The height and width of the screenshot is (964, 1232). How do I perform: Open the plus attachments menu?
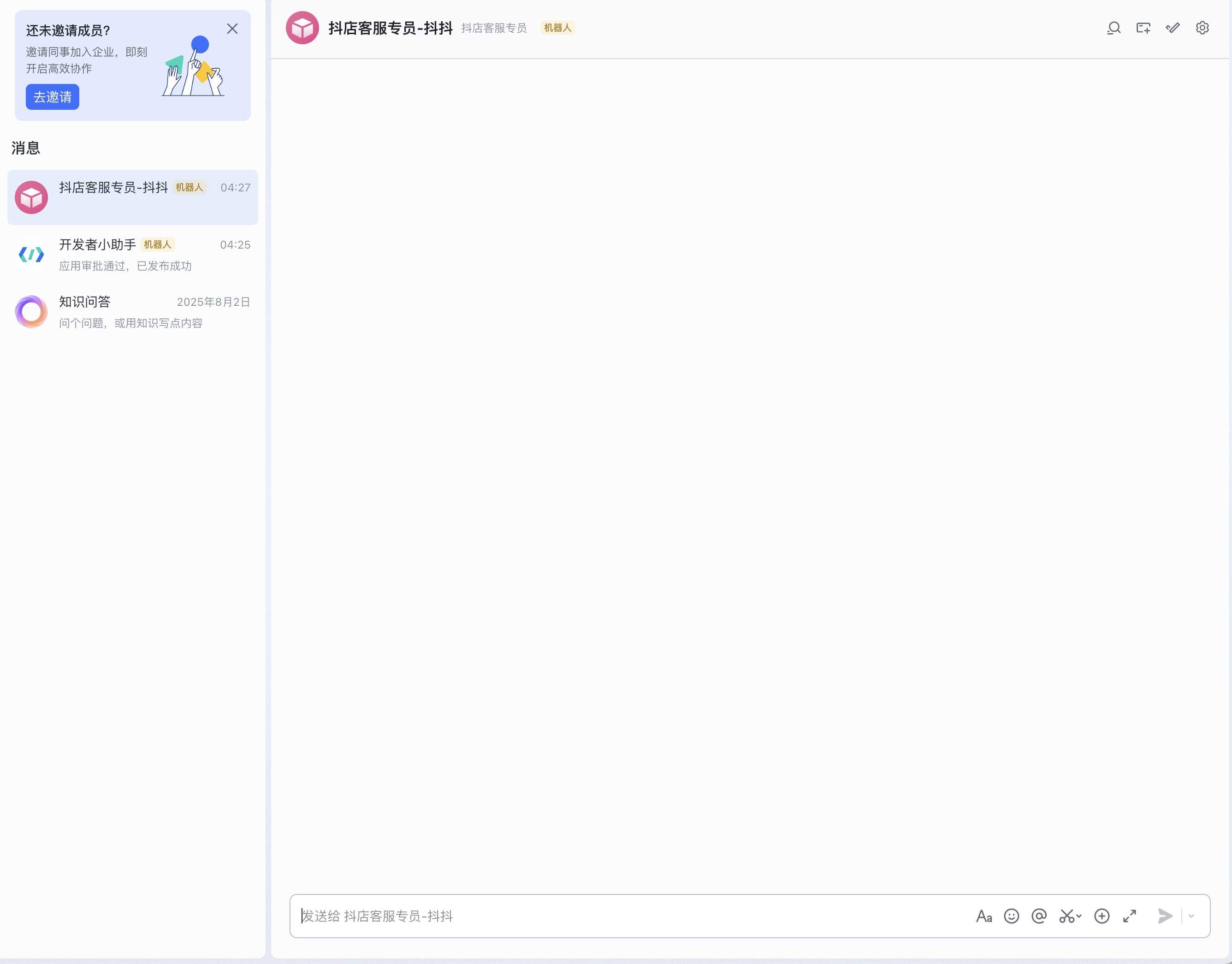[x=1102, y=916]
